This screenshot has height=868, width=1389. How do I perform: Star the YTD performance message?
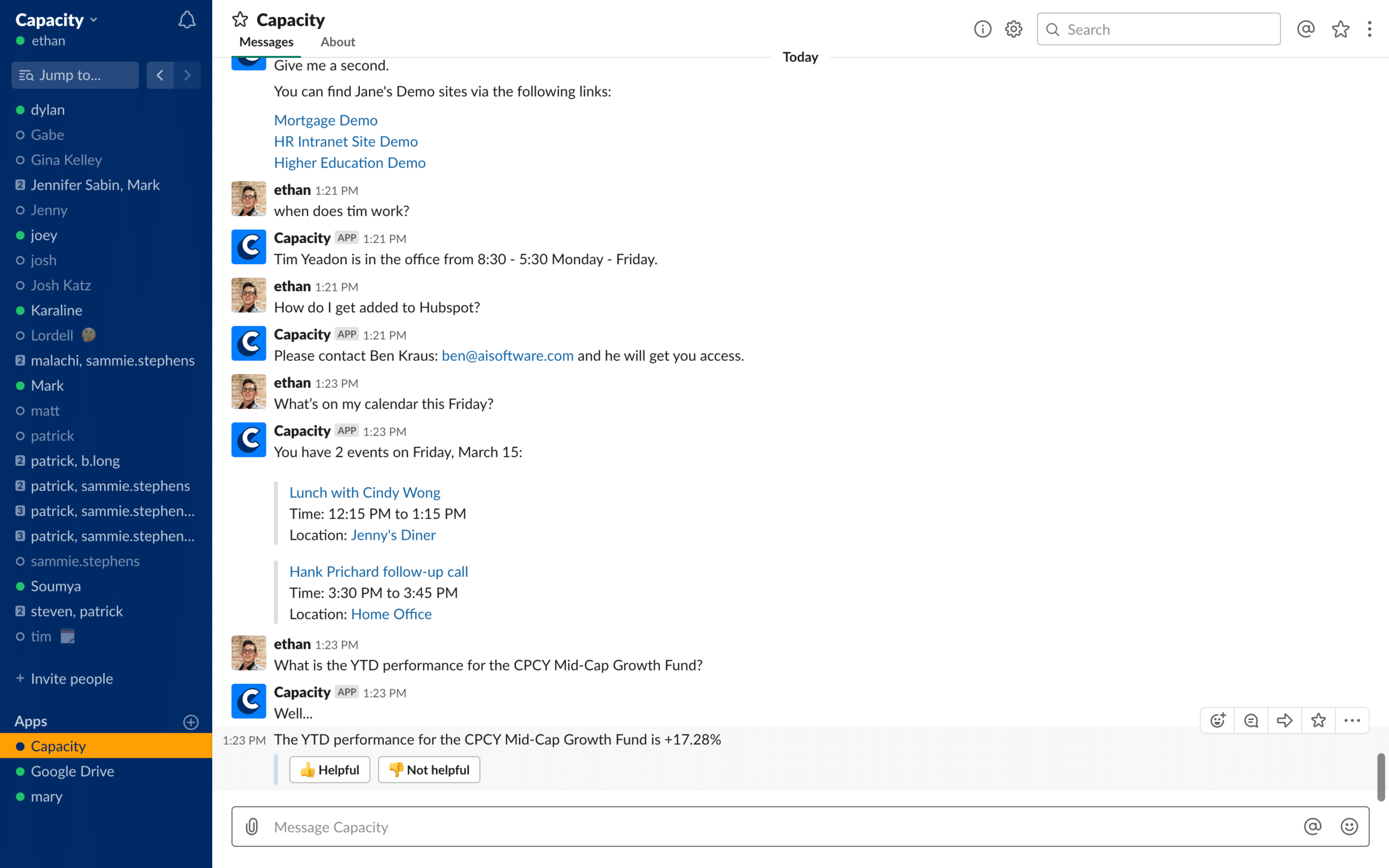[x=1318, y=720]
